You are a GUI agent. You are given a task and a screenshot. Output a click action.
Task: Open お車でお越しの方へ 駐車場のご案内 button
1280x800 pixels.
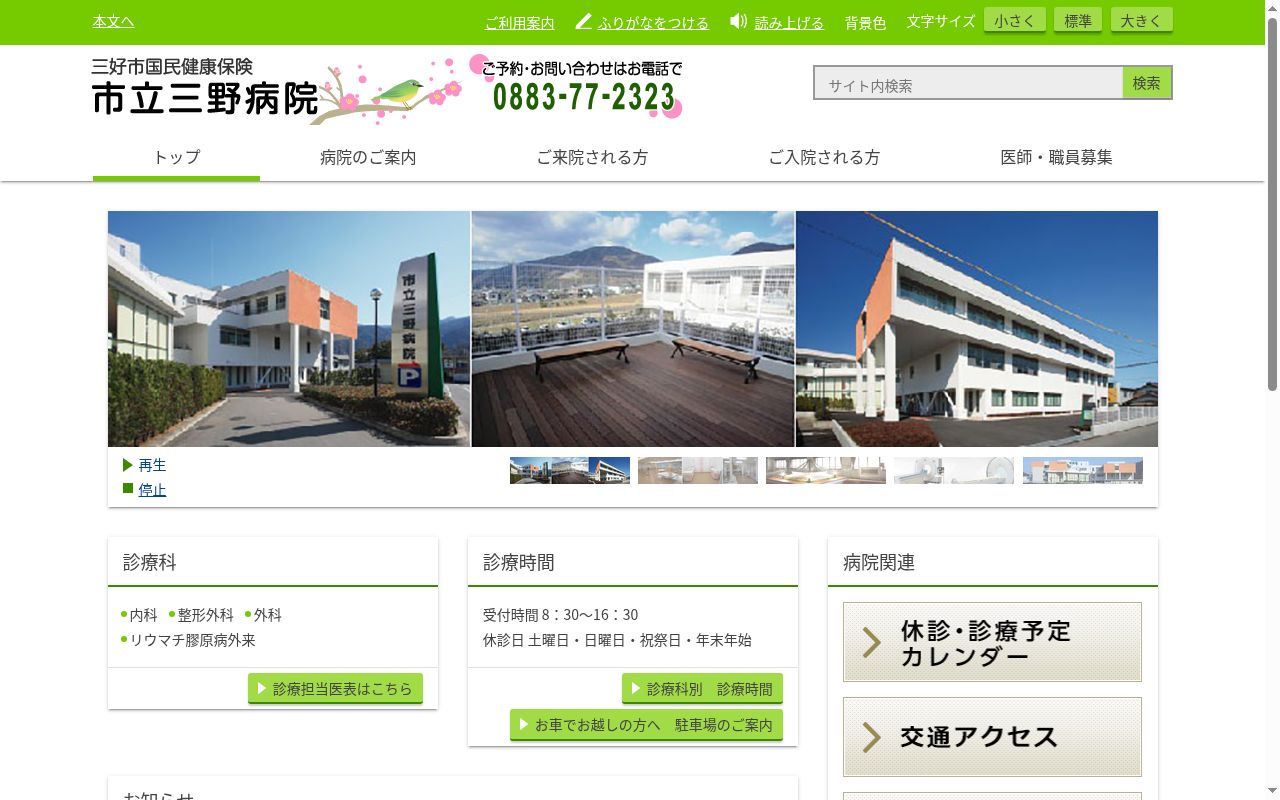646,724
